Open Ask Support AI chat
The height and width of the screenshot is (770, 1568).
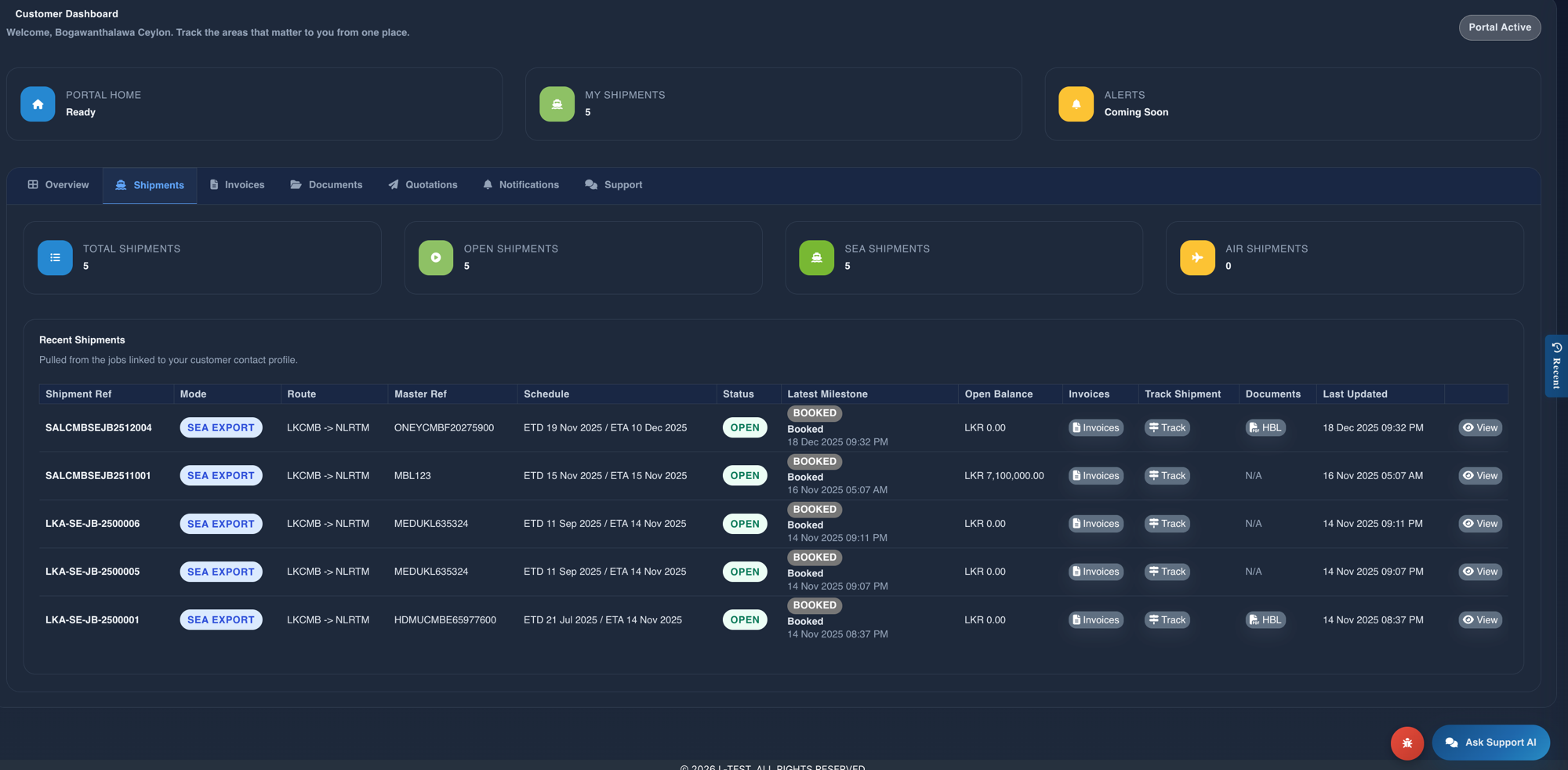1491,743
